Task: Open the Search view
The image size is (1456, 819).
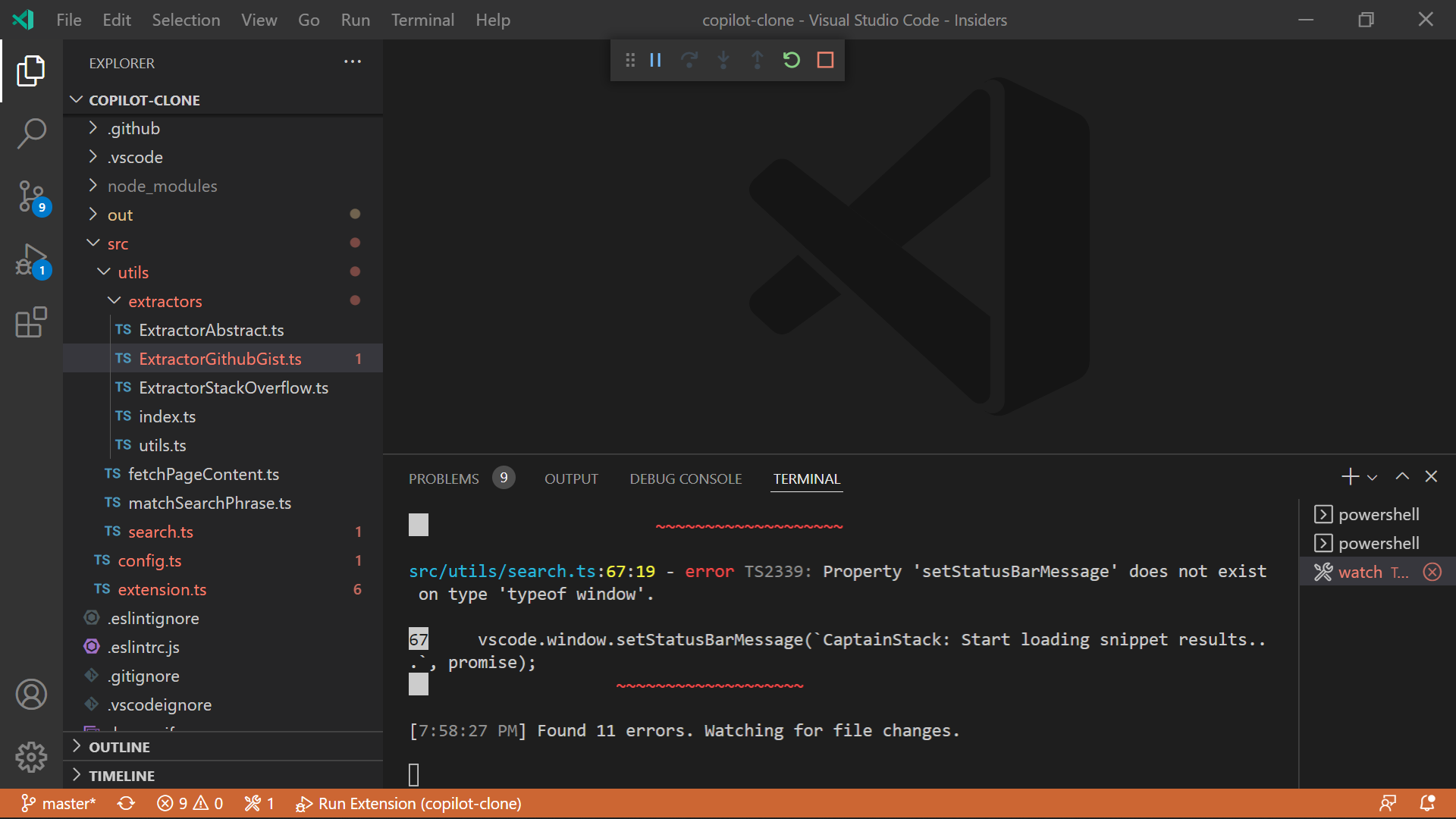Action: pos(31,133)
